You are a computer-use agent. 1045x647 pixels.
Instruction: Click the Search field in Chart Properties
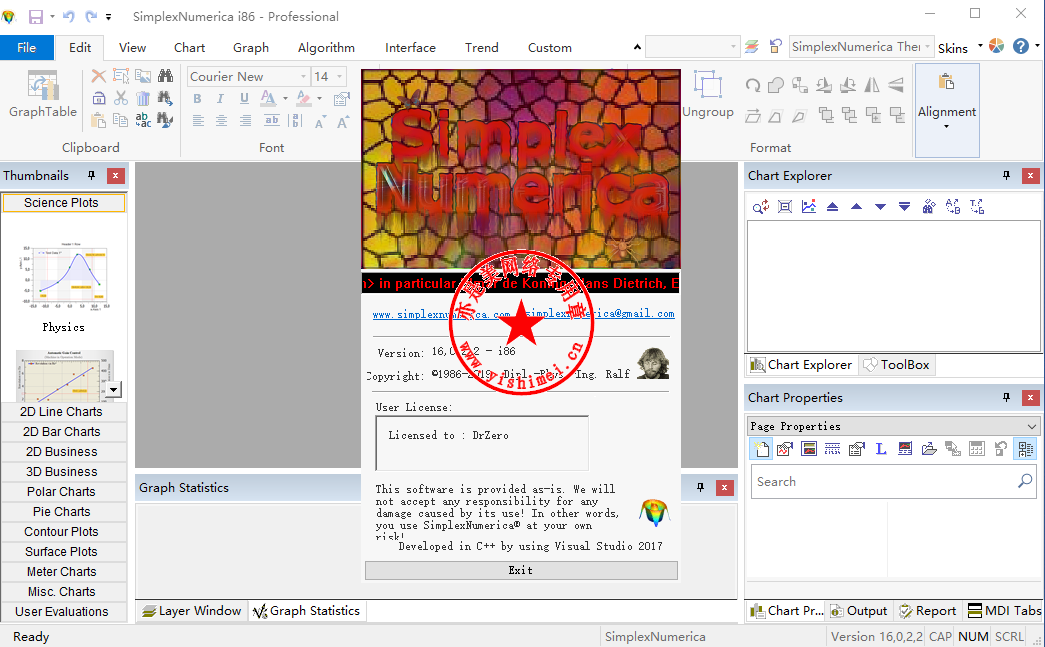893,481
